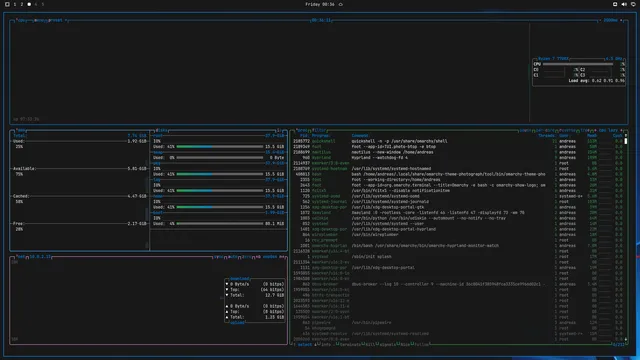Switch to workspace 1 in top bar
Viewport: 640px width, 360px height.
click(15, 4)
